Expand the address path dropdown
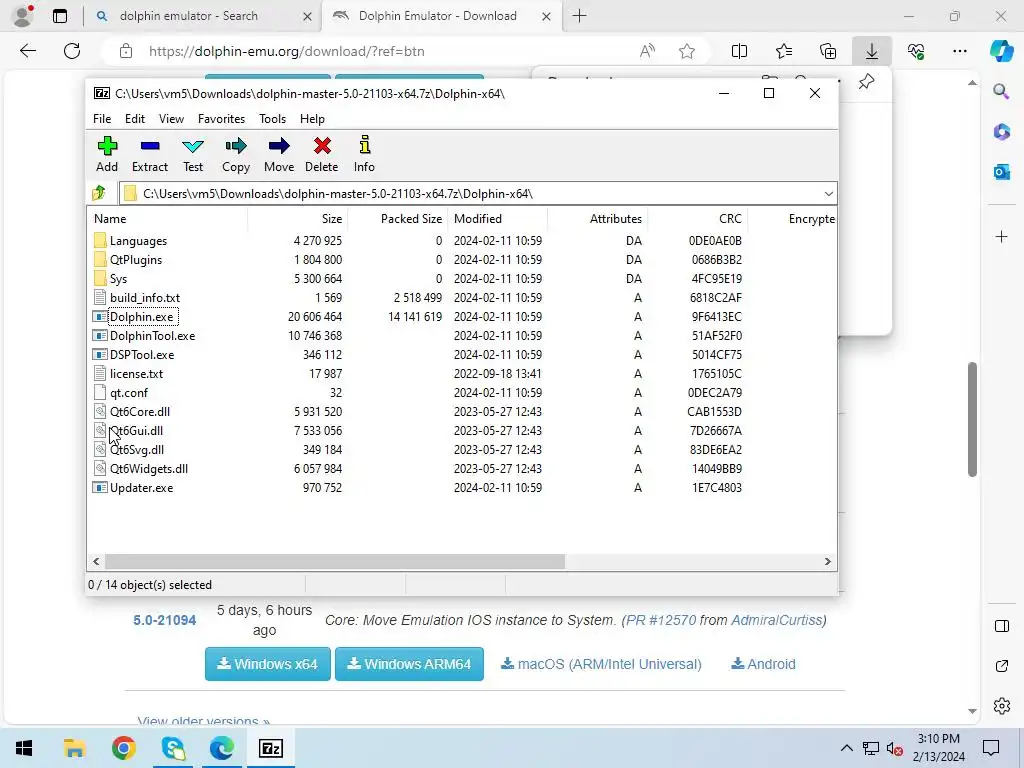This screenshot has height=768, width=1024. [828, 194]
